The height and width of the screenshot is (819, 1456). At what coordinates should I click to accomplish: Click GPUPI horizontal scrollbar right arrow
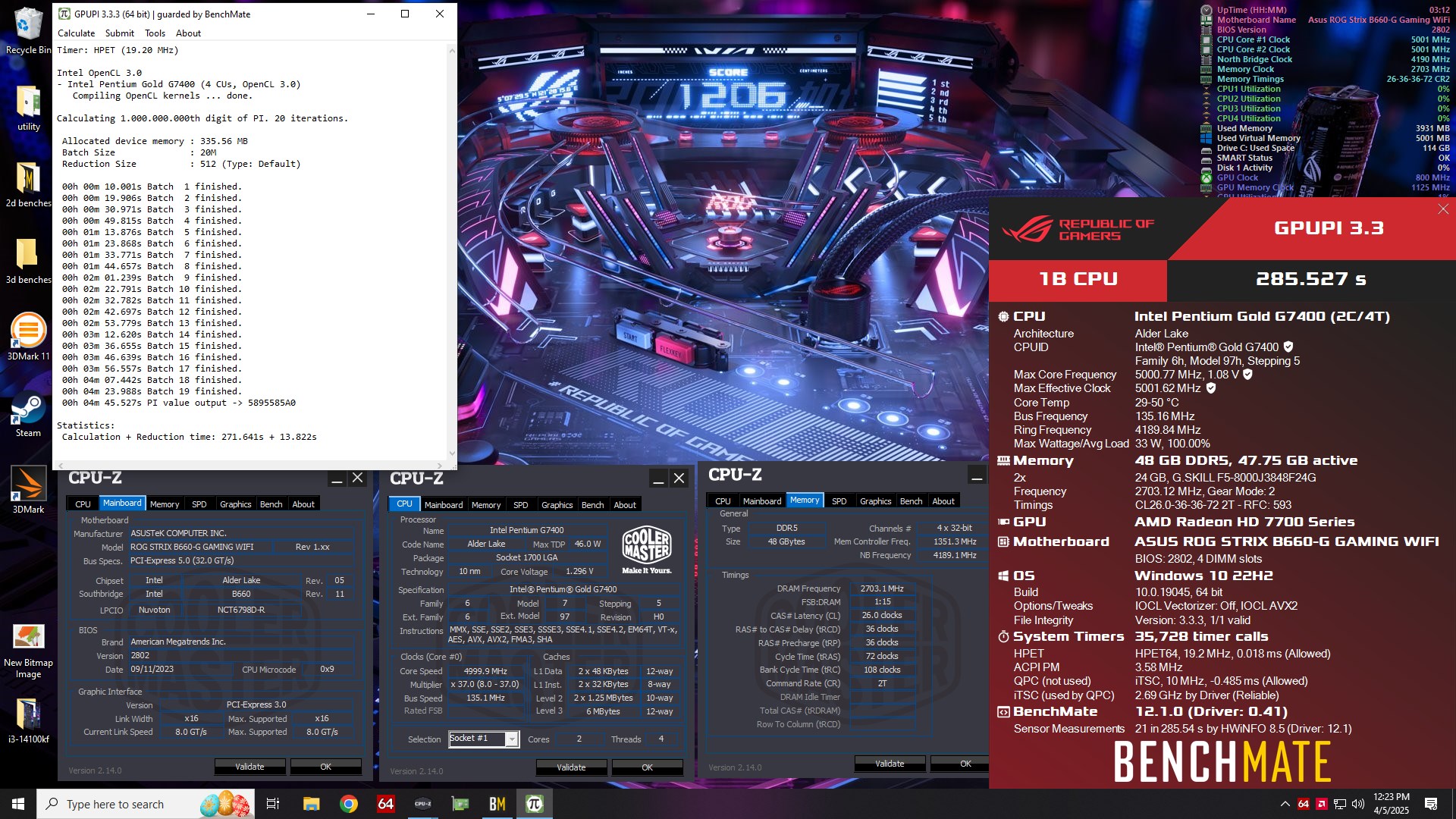click(x=441, y=466)
